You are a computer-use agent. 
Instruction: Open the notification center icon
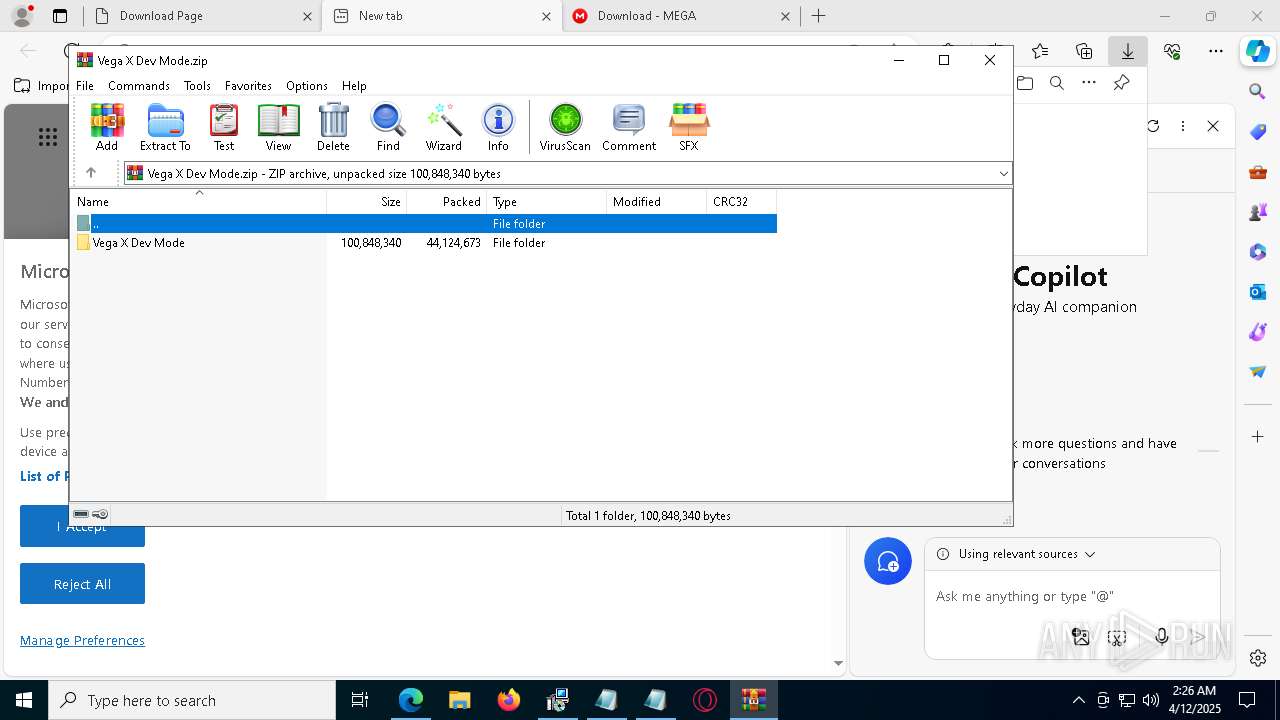click(1247, 700)
